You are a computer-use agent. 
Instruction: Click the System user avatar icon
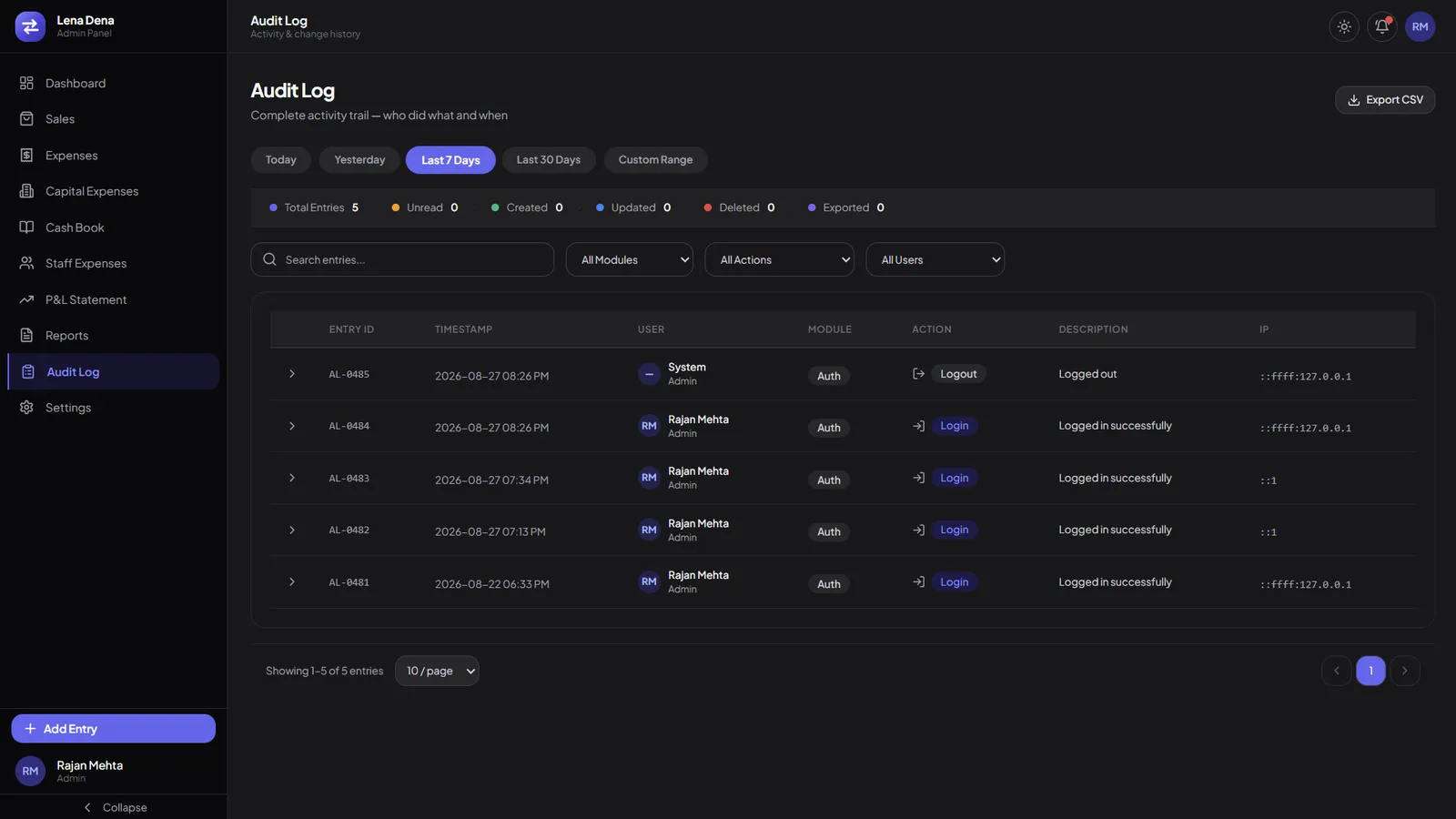[x=649, y=374]
